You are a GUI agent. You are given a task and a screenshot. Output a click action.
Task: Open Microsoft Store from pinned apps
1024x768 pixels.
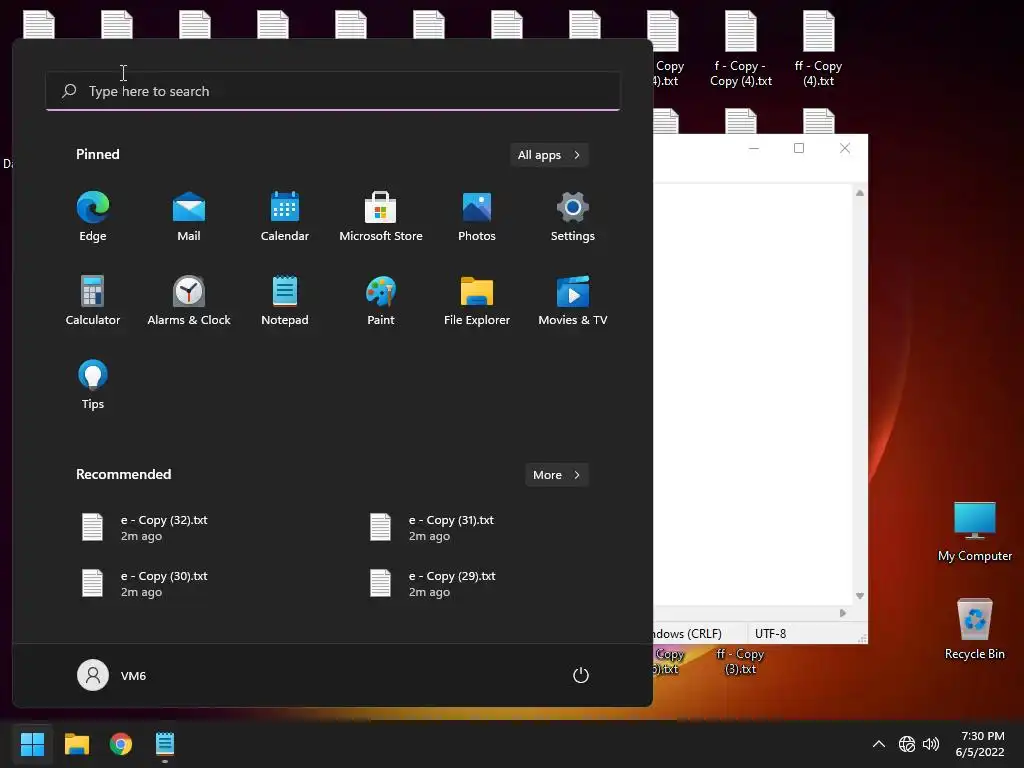pyautogui.click(x=381, y=217)
